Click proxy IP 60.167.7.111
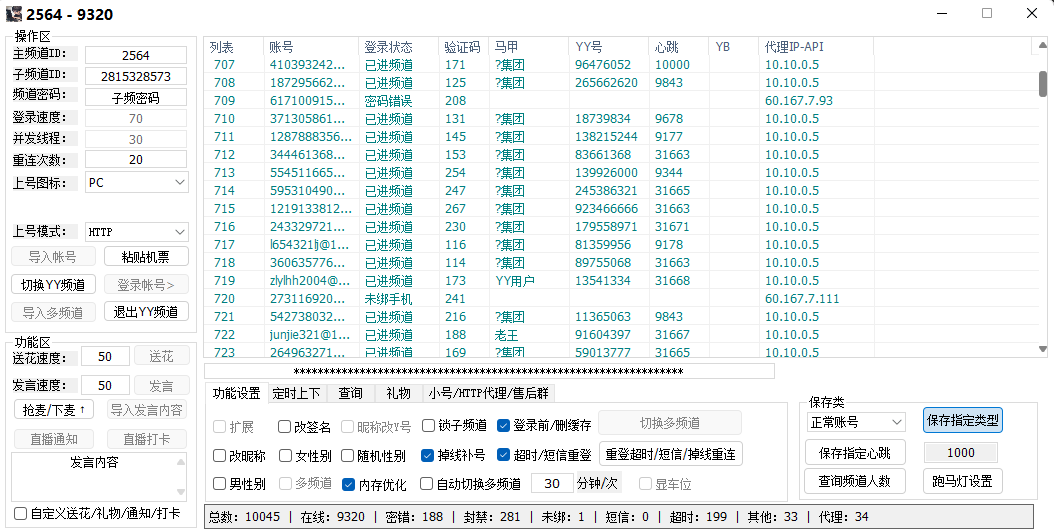 802,298
